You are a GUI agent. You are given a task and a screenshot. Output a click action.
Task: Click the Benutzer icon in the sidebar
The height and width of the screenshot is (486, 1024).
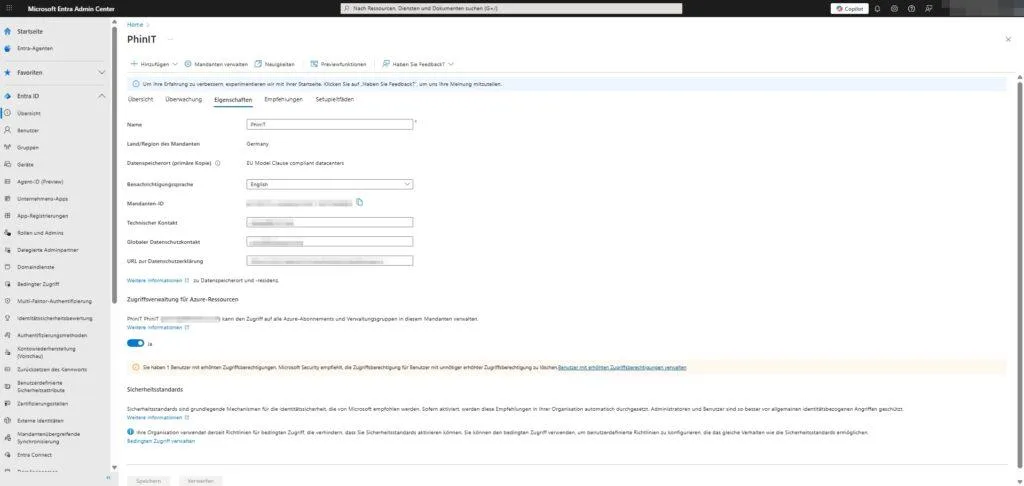pos(8,130)
